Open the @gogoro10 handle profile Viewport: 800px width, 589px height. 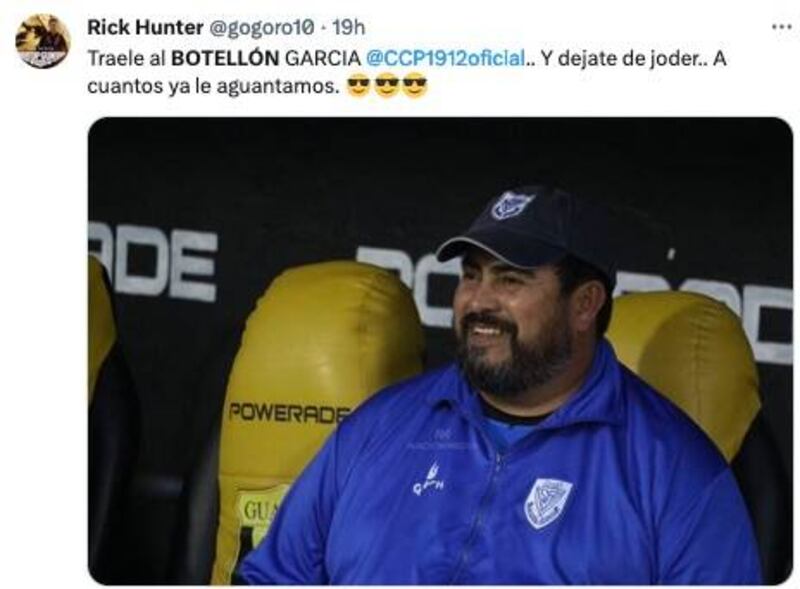(262, 28)
